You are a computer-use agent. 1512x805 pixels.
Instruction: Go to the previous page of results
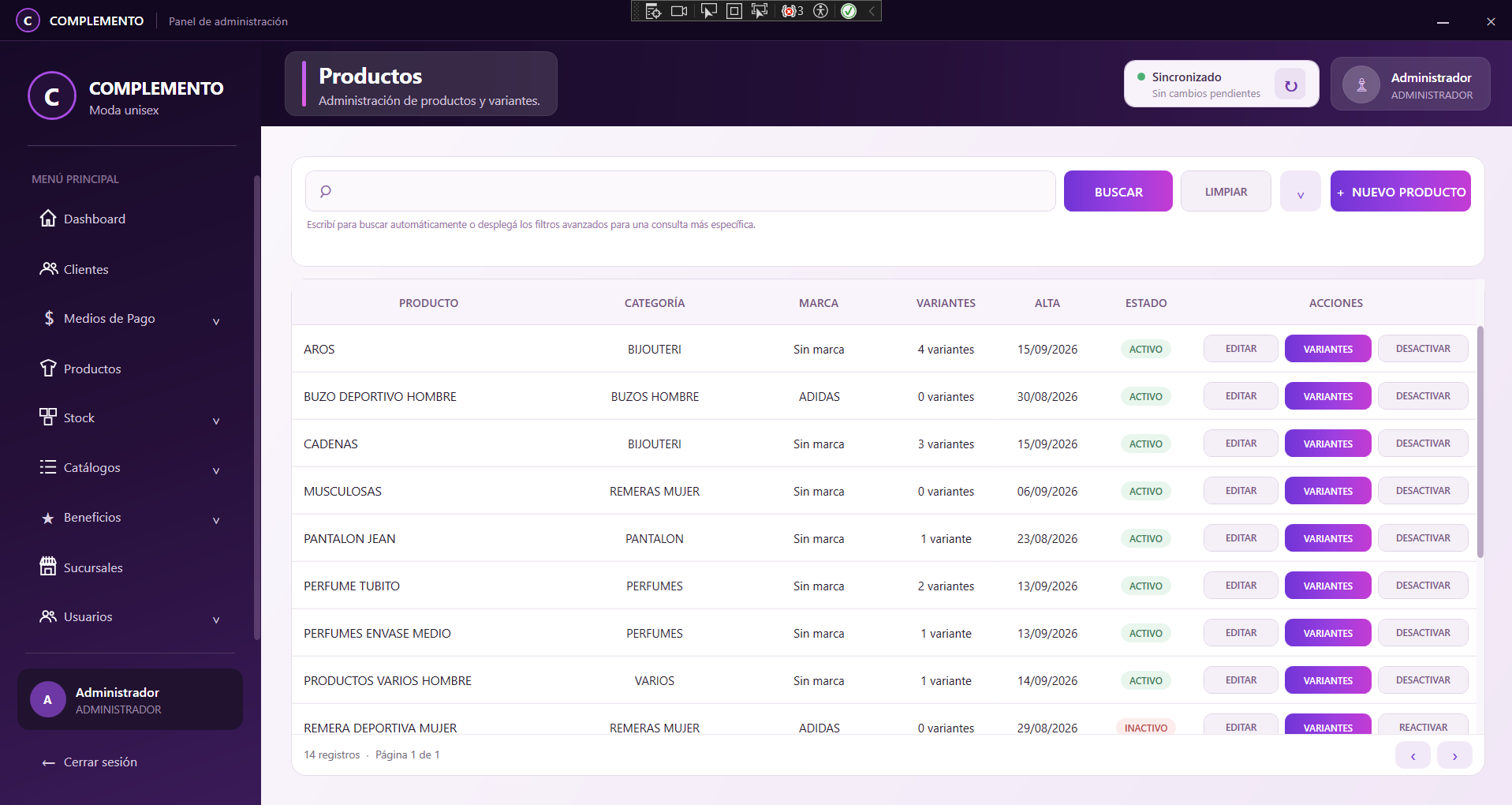click(x=1413, y=755)
